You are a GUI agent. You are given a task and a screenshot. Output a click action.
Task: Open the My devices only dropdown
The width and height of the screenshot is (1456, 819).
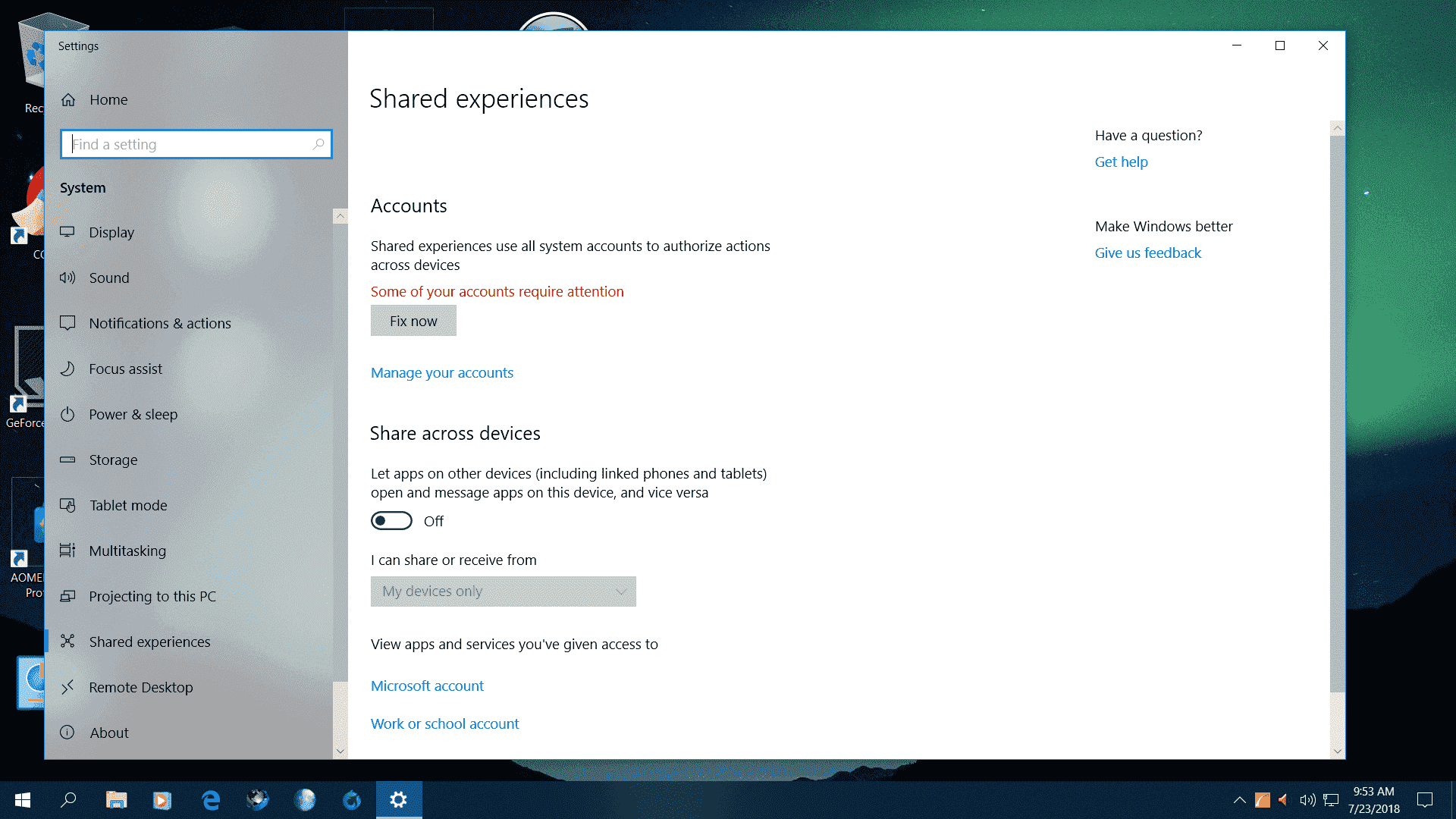tap(504, 591)
